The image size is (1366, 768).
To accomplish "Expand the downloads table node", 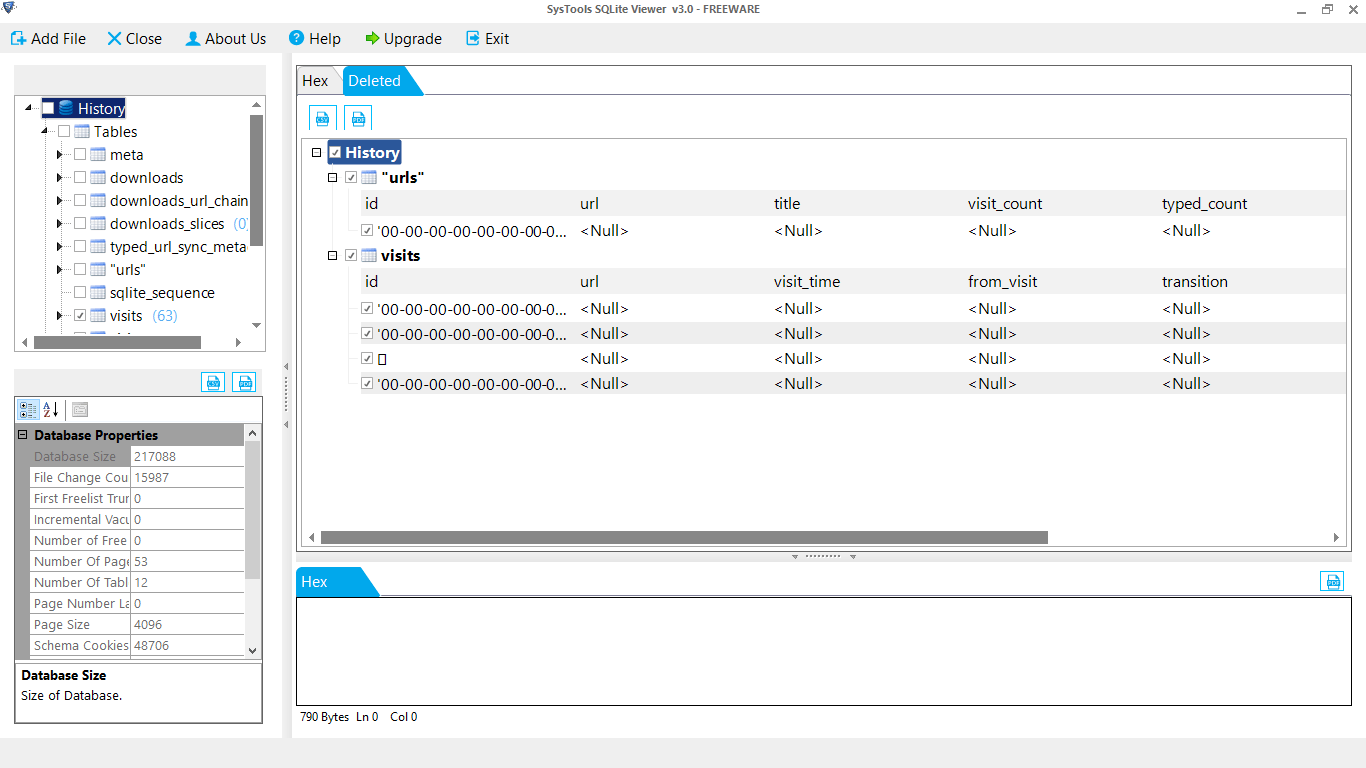I will click(x=60, y=177).
